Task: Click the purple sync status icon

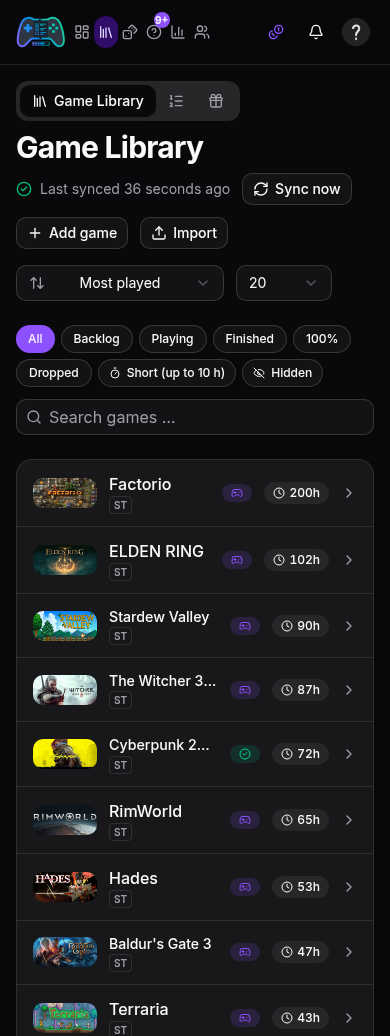Action: (276, 32)
